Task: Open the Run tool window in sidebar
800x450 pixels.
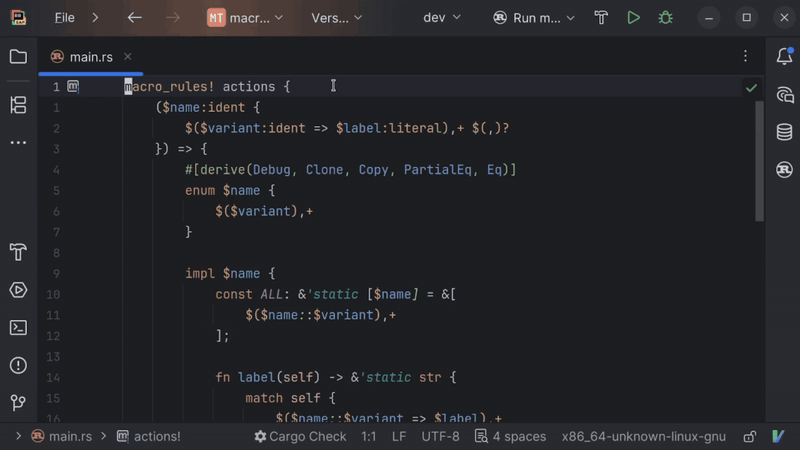Action: tap(18, 290)
